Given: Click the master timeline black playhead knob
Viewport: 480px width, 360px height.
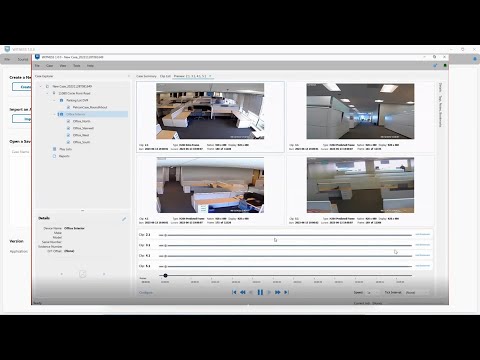Looking at the screenshot, I should 165,276.
